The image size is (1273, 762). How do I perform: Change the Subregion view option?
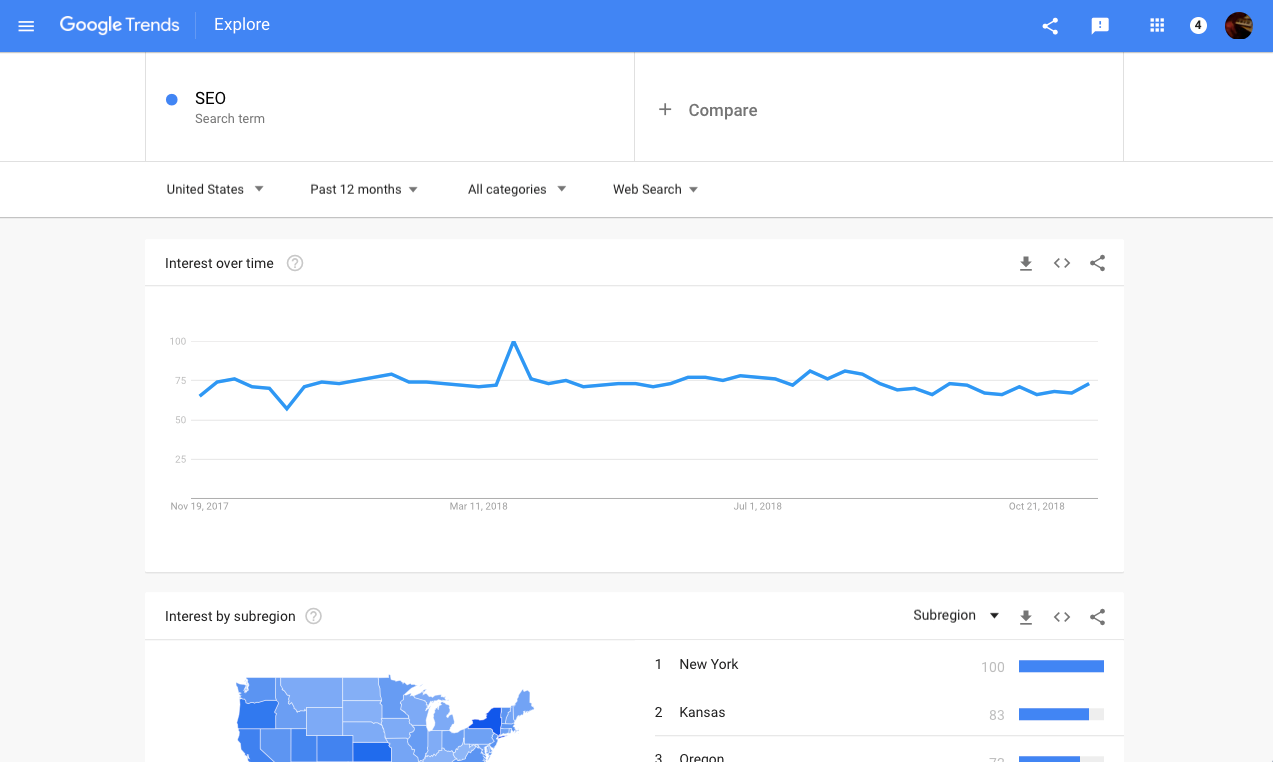coord(954,616)
